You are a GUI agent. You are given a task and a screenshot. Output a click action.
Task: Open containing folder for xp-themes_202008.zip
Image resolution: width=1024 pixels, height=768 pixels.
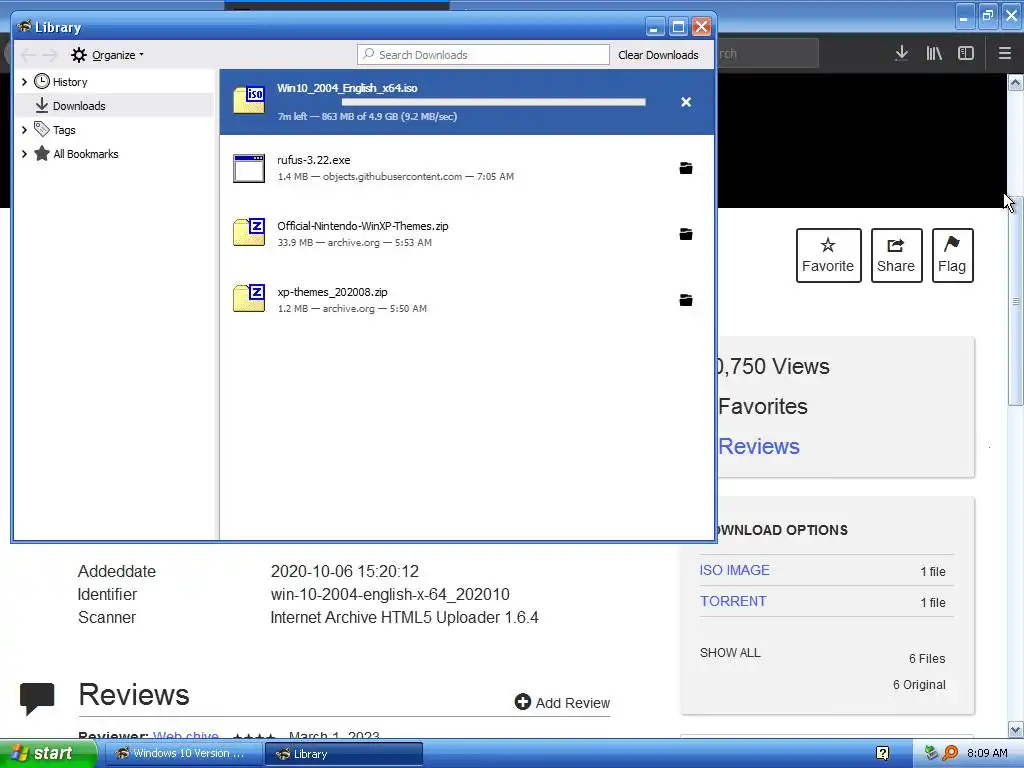[686, 300]
